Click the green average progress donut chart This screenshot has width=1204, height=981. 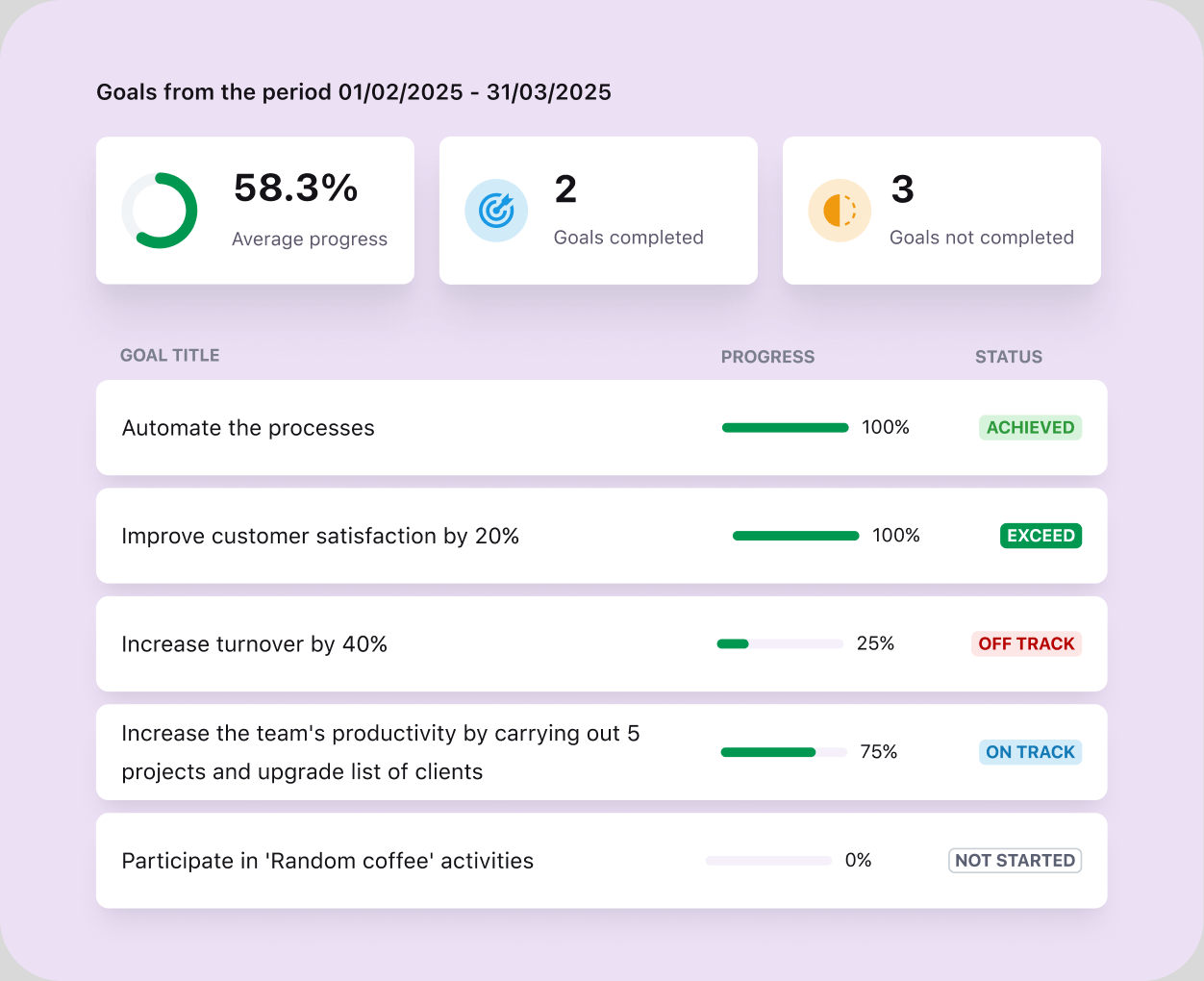point(160,211)
